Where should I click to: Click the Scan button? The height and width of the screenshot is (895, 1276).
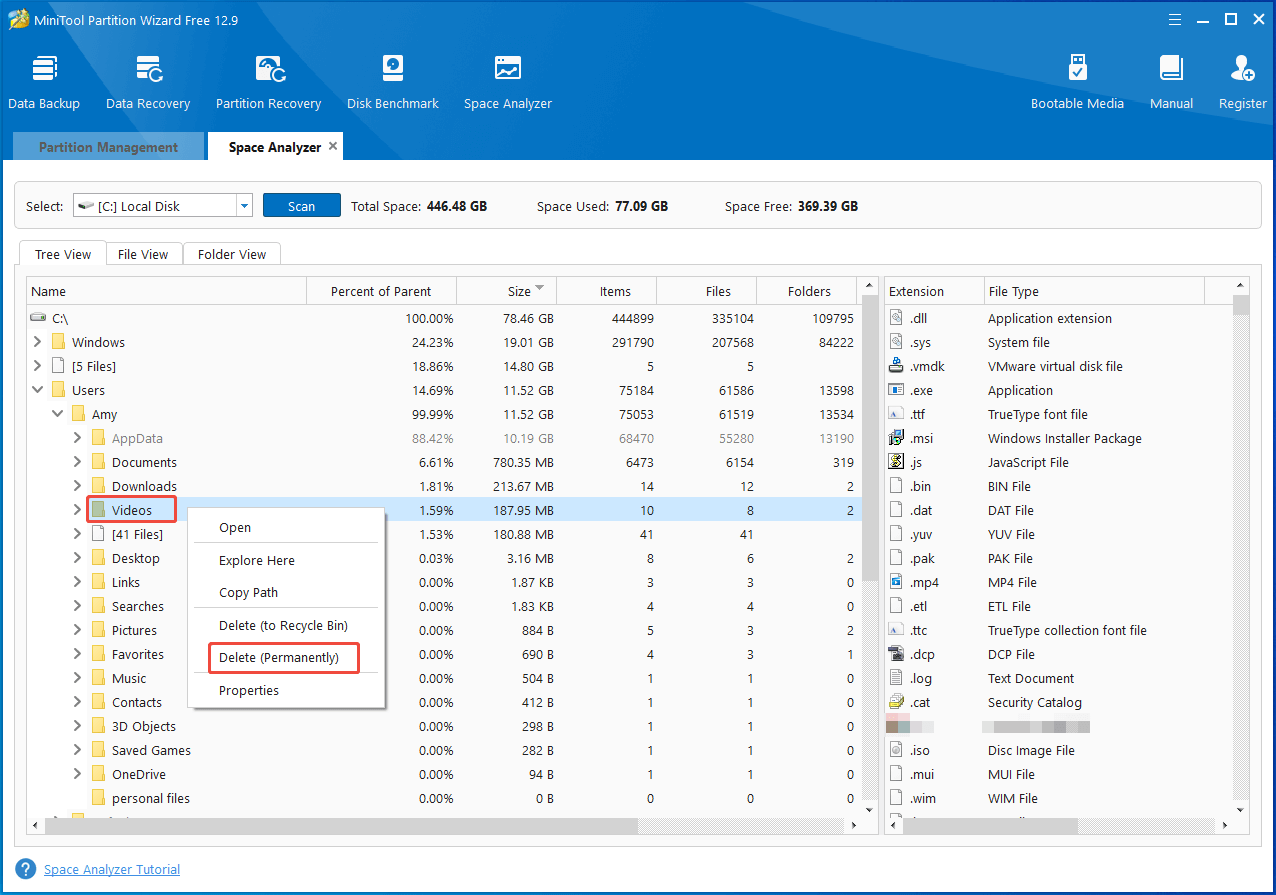tap(302, 206)
